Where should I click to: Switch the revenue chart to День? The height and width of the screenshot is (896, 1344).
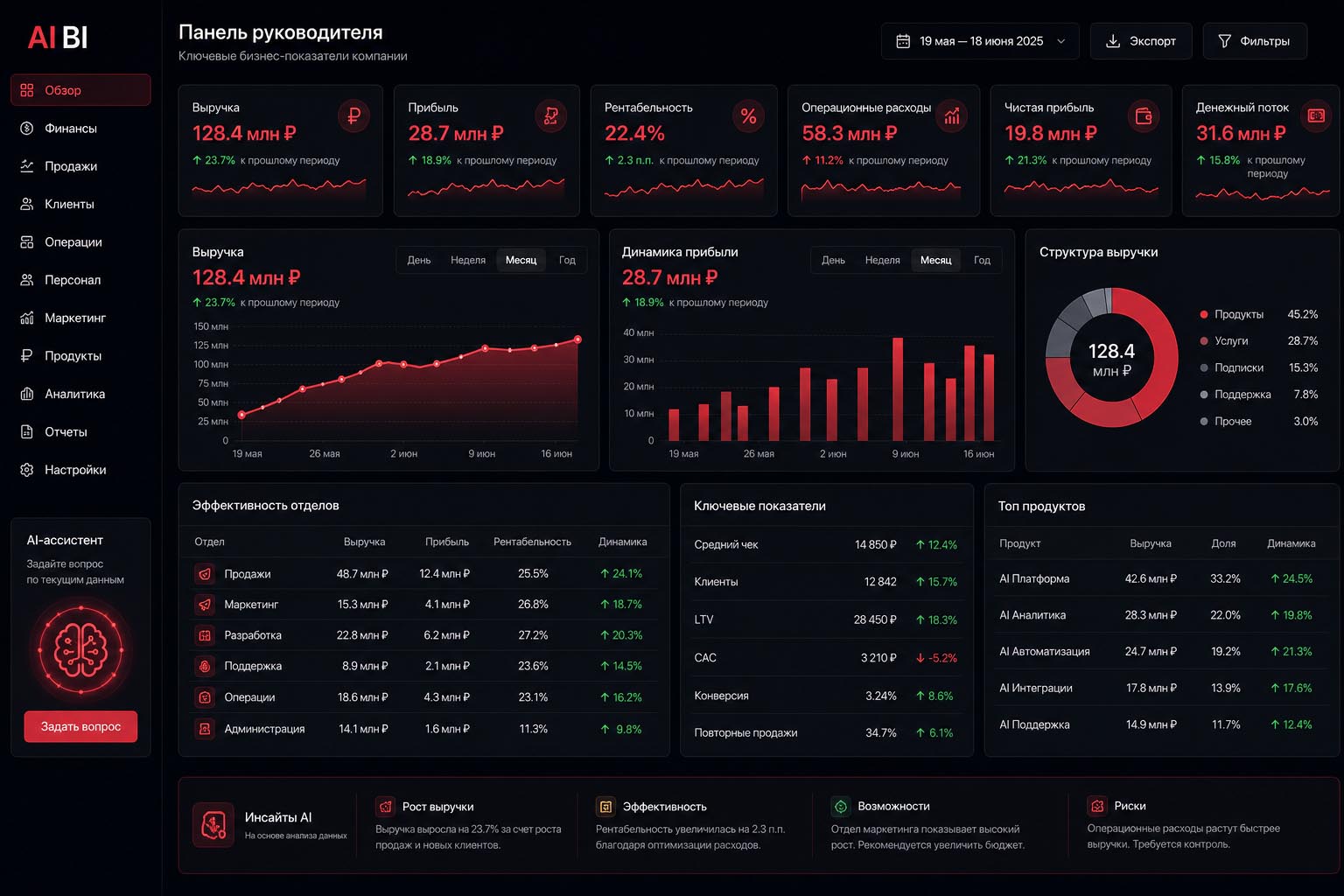[x=419, y=260]
